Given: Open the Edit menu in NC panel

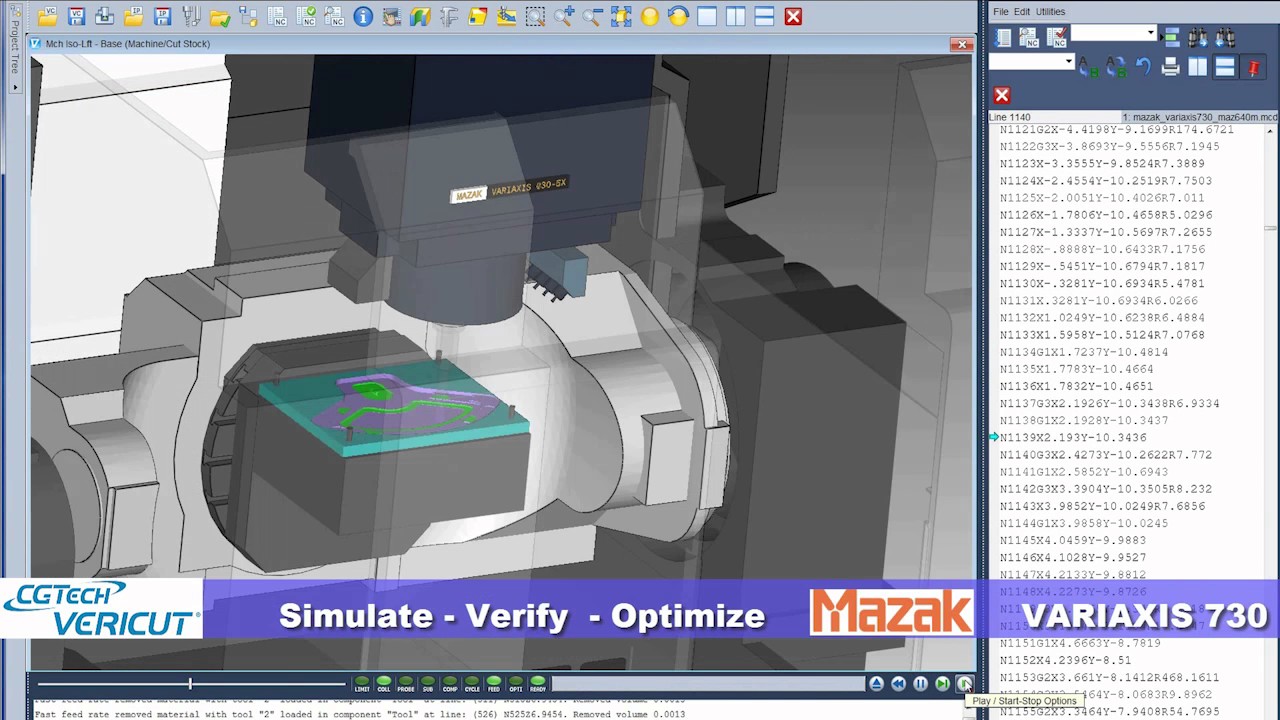Looking at the screenshot, I should click(x=1022, y=11).
